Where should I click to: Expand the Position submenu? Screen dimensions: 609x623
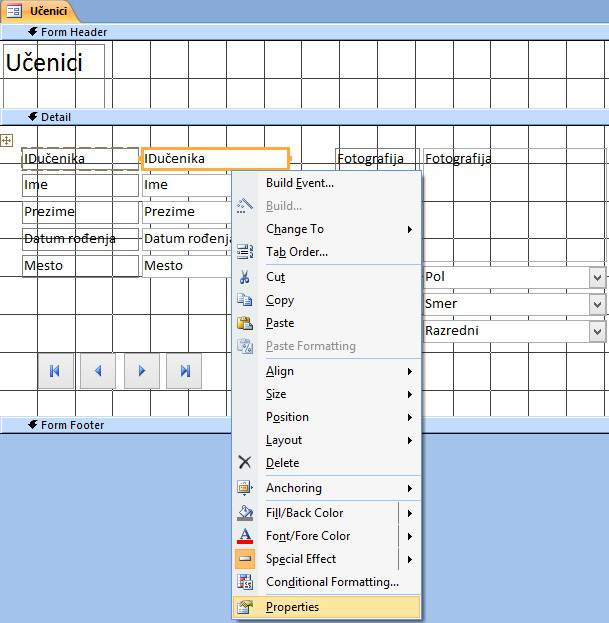(x=409, y=417)
